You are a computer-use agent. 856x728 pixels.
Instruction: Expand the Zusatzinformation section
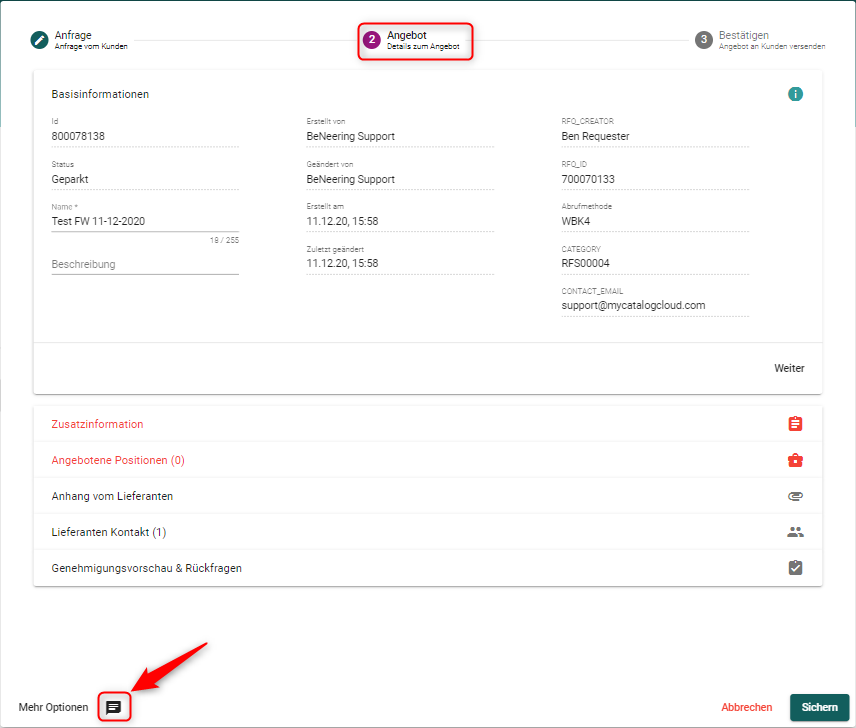point(97,424)
